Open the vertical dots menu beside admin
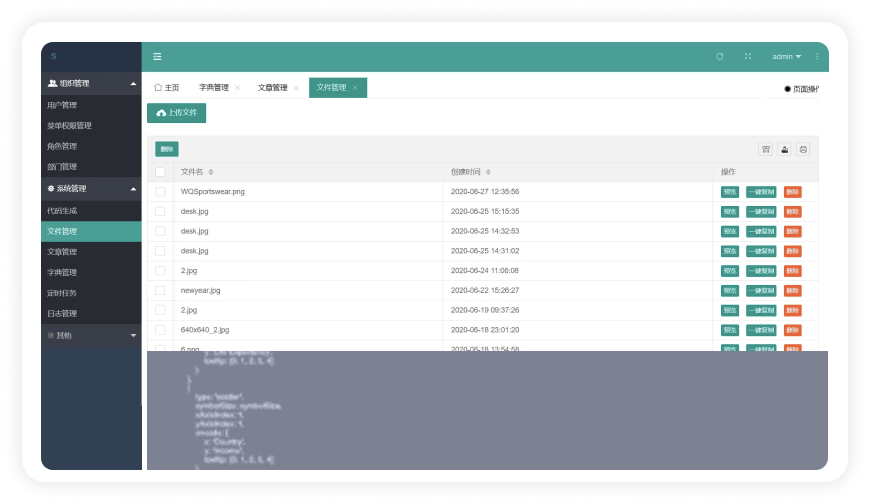The height and width of the screenshot is (504, 870). coord(817,57)
